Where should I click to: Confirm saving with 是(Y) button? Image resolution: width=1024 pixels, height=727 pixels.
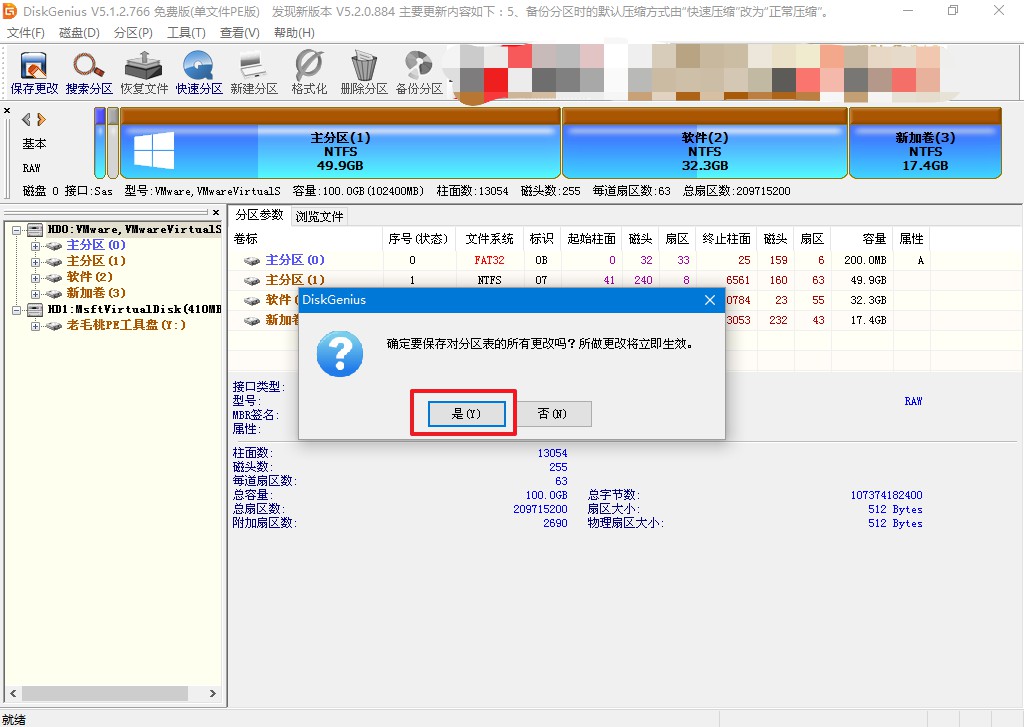pyautogui.click(x=466, y=413)
